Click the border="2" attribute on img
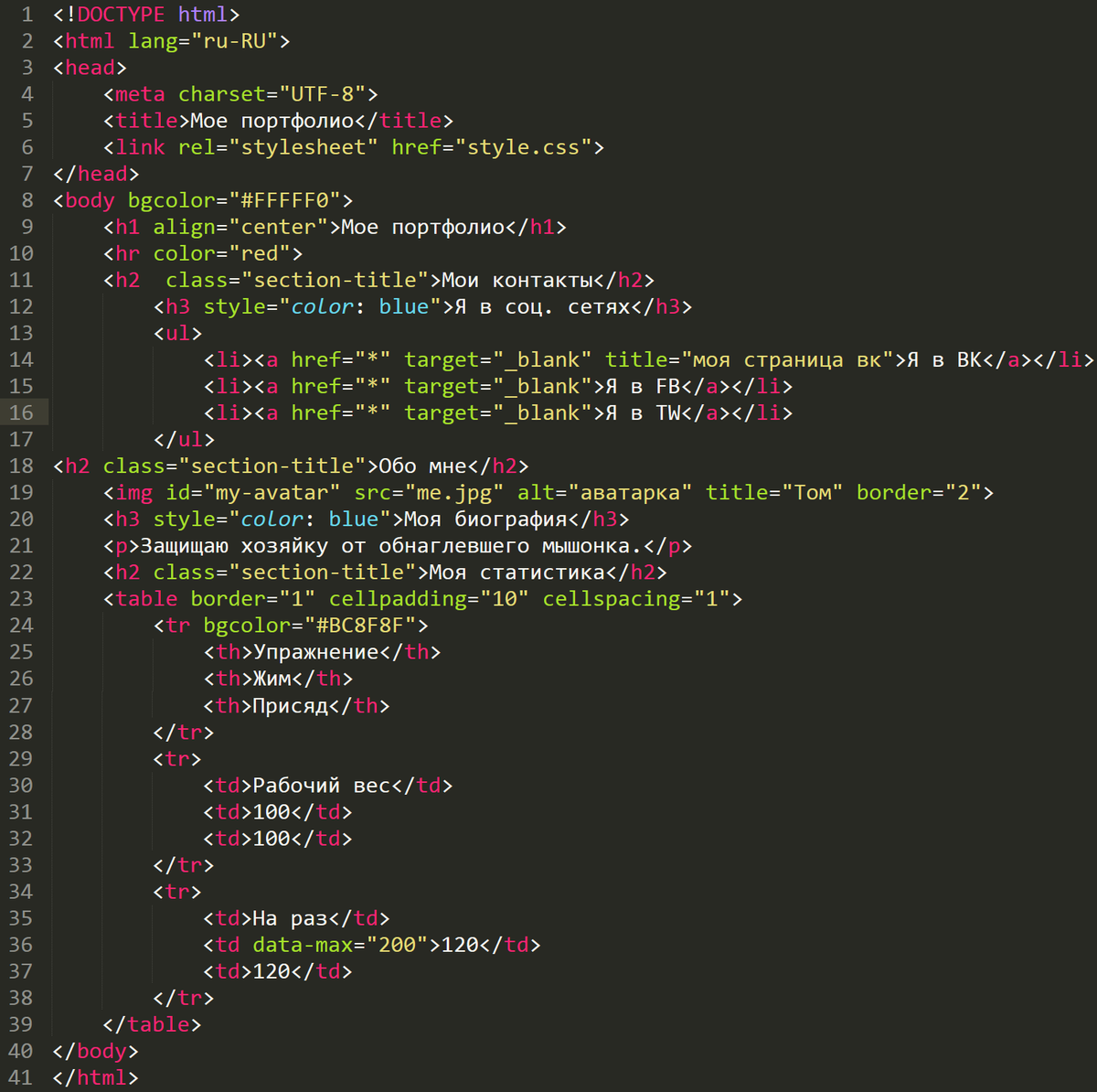 tap(919, 492)
